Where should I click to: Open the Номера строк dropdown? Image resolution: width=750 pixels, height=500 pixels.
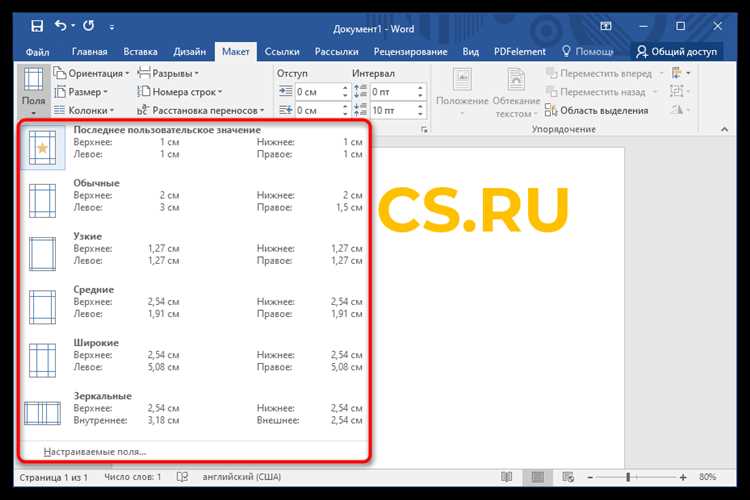coord(180,92)
